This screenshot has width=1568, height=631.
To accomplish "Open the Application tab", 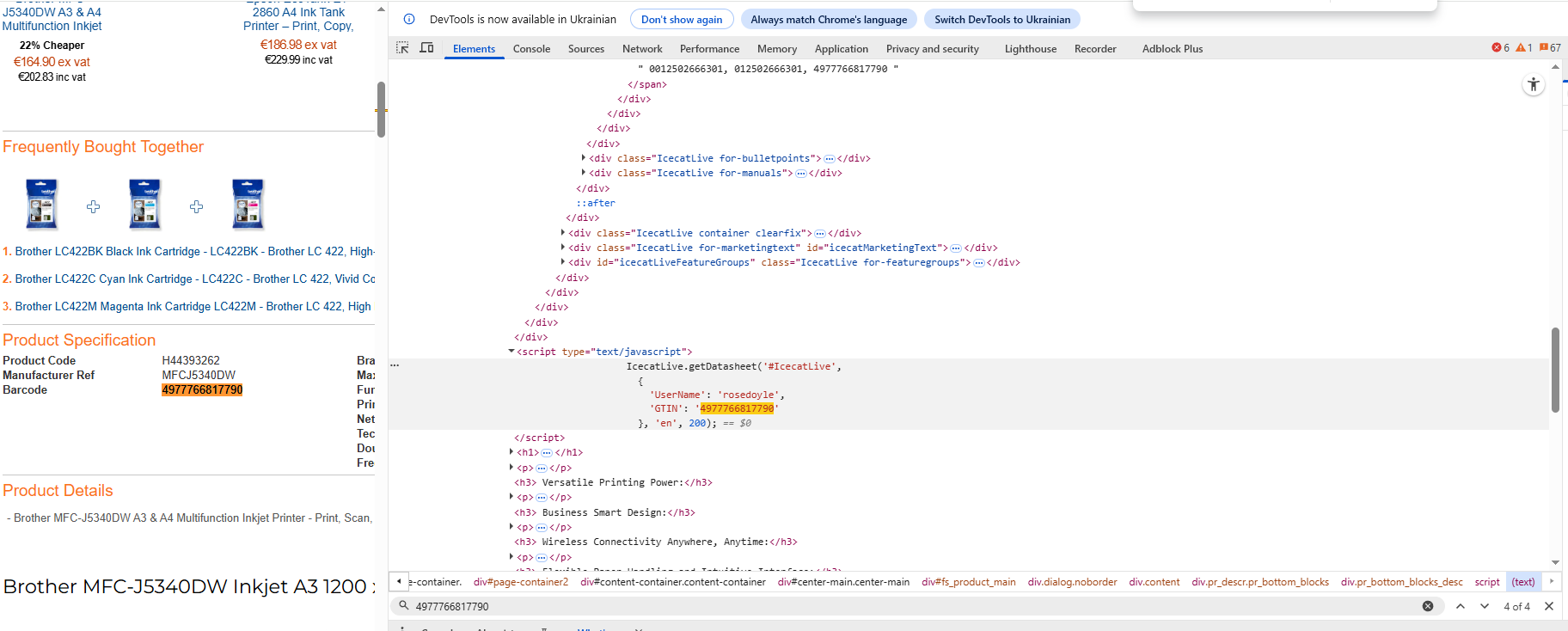I will pyautogui.click(x=842, y=49).
